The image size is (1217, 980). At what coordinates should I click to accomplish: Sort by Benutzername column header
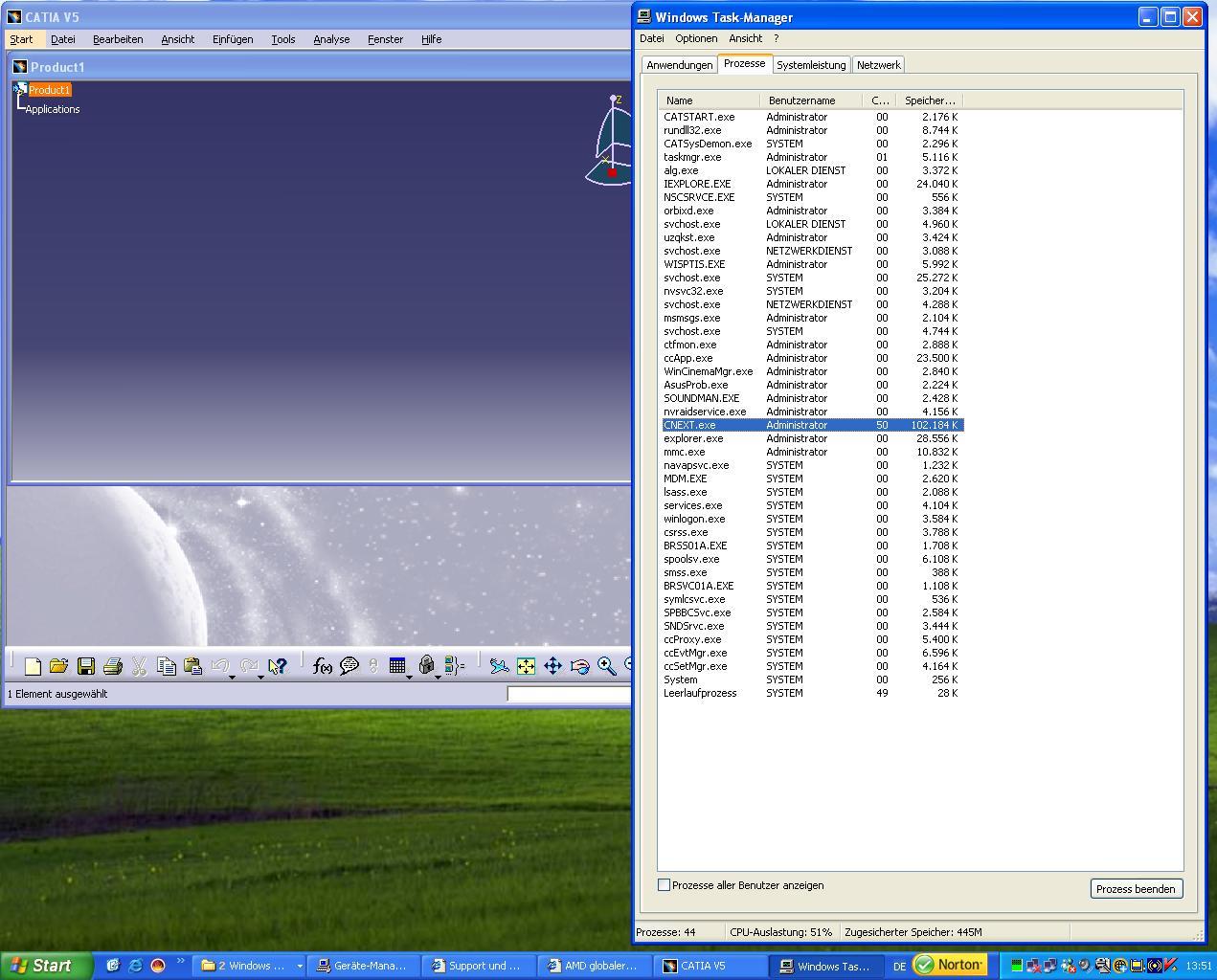point(811,100)
